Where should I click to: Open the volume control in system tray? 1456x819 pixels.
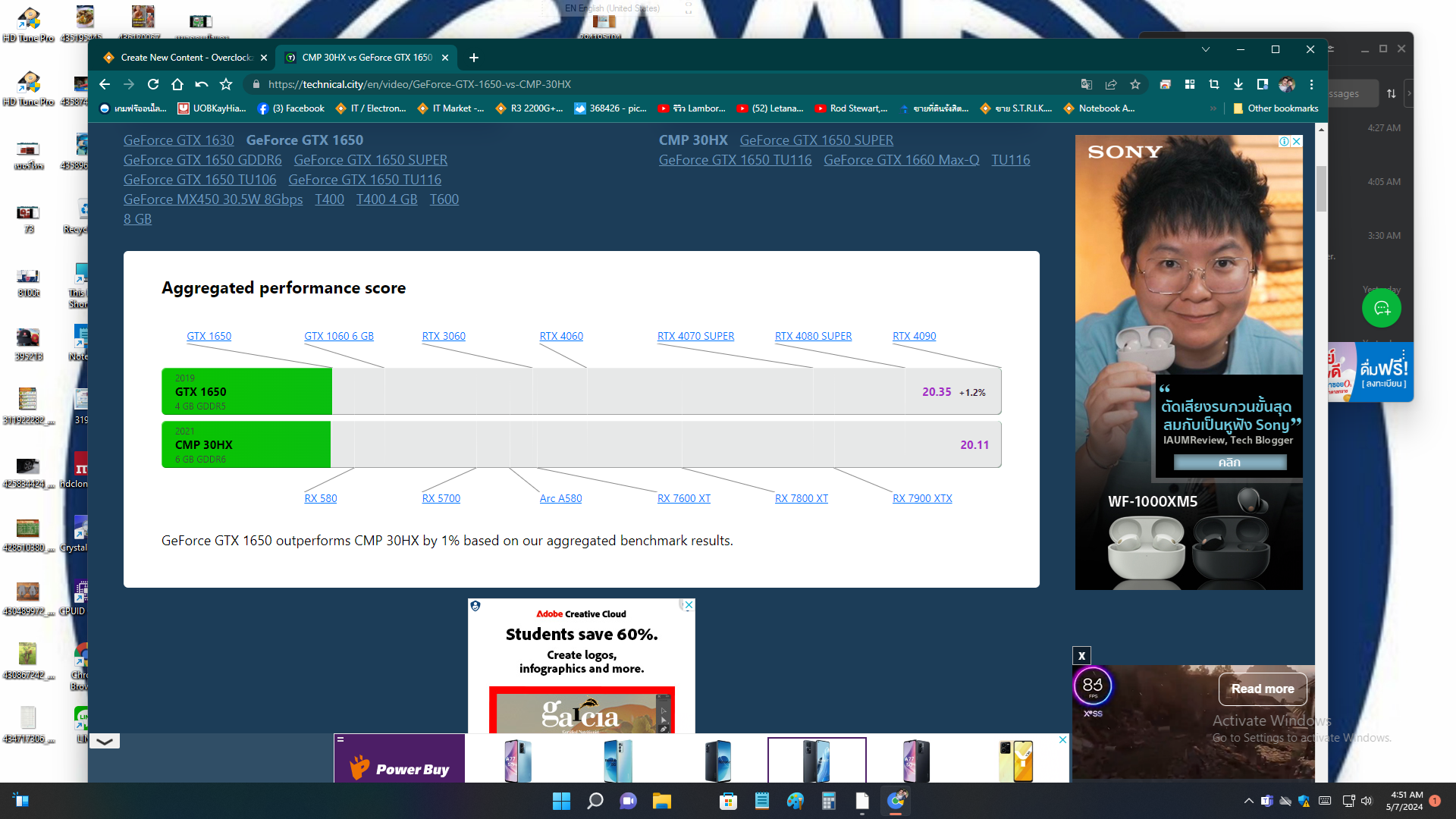[1367, 801]
